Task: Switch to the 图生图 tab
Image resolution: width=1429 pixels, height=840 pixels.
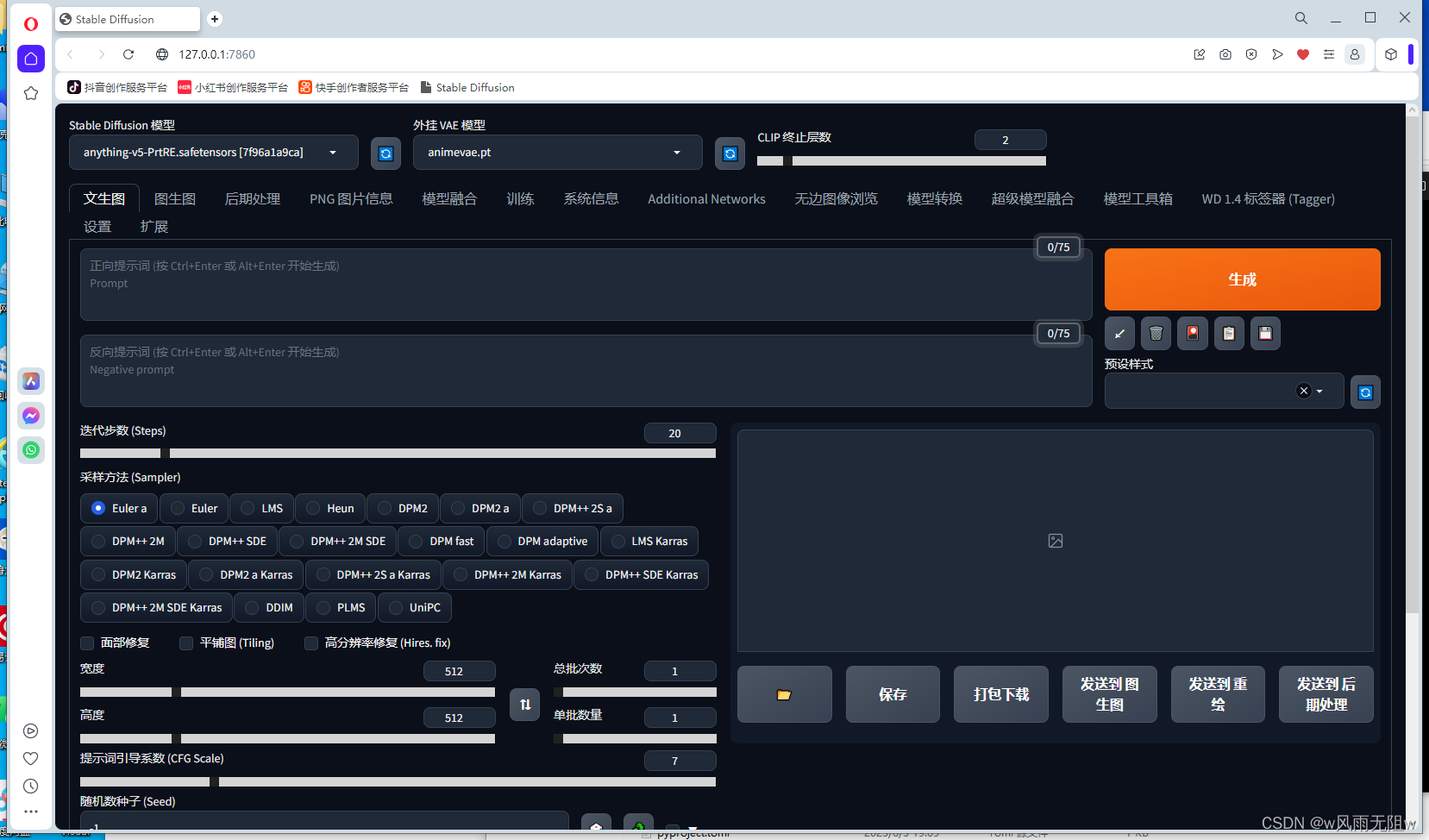Action: [x=175, y=199]
